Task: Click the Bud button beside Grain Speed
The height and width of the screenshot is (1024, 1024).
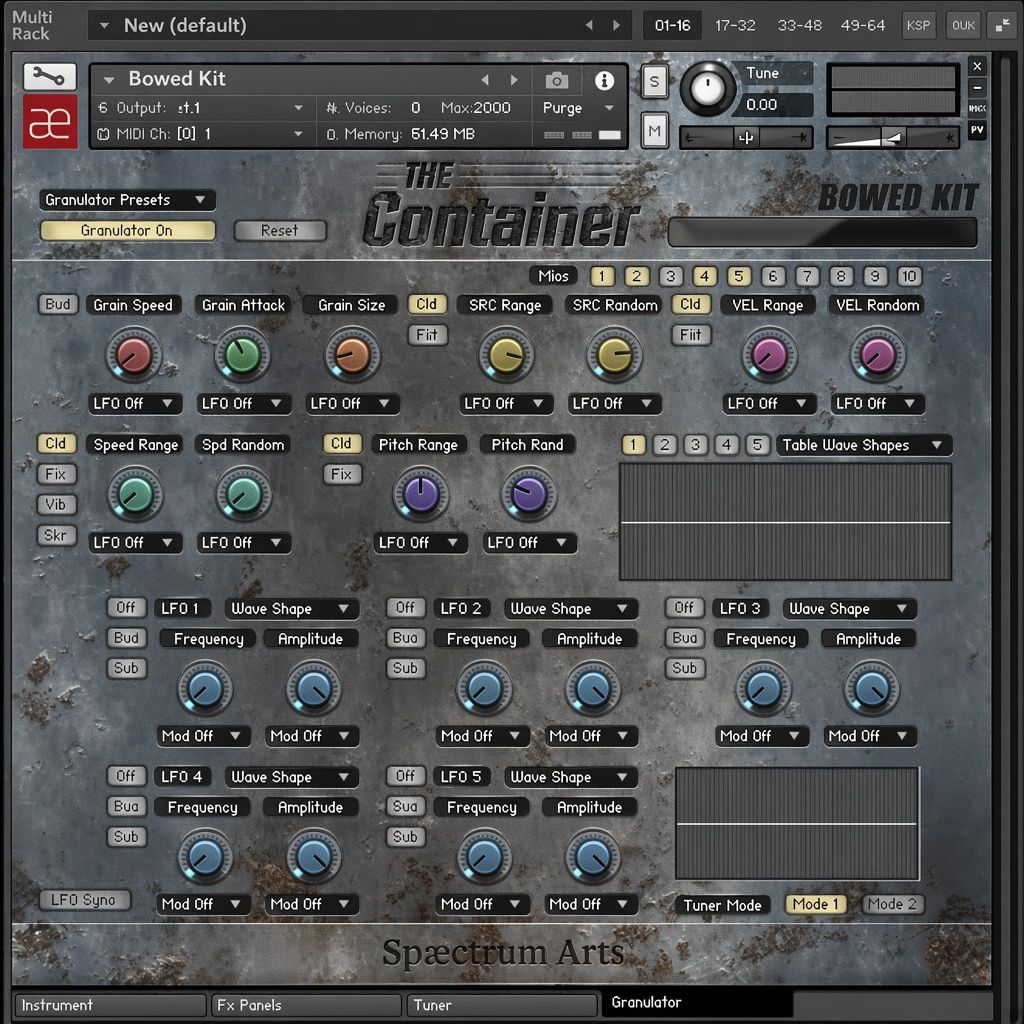Action: click(x=57, y=304)
